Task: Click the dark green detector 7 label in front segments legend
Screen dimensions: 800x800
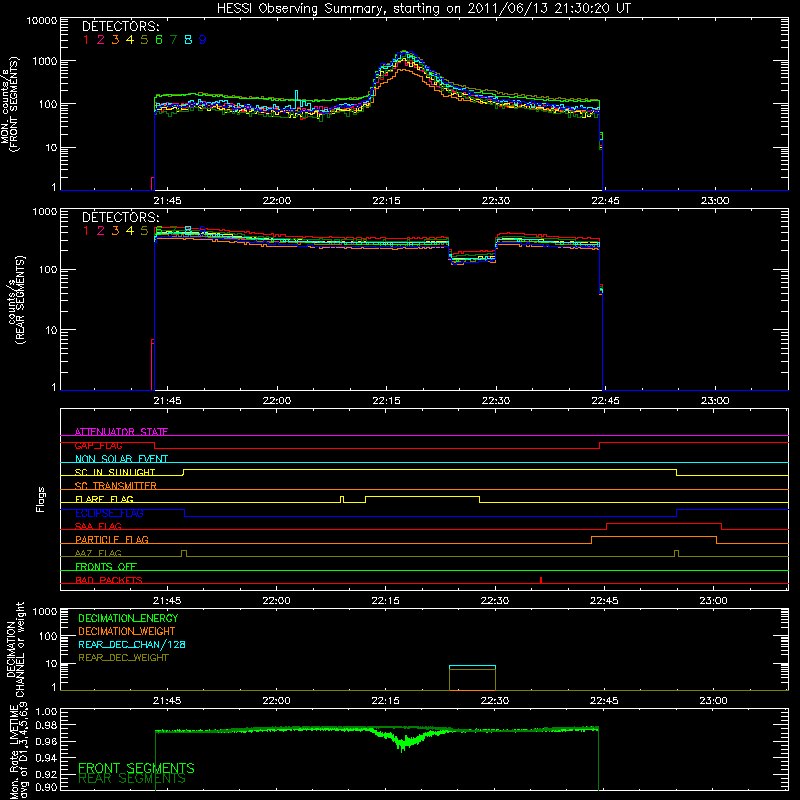Action: click(173, 40)
